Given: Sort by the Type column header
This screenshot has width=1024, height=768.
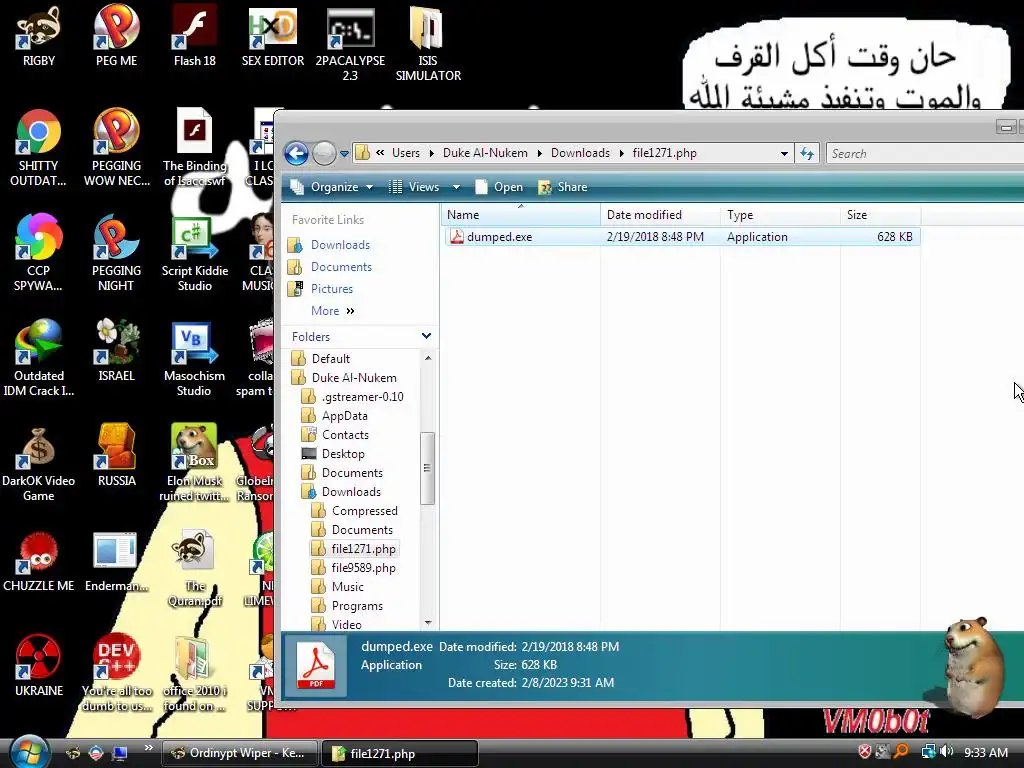Looking at the screenshot, I should click(780, 215).
